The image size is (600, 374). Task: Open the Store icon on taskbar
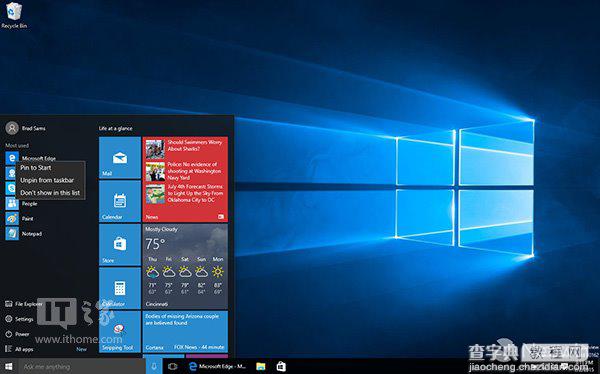[281, 366]
